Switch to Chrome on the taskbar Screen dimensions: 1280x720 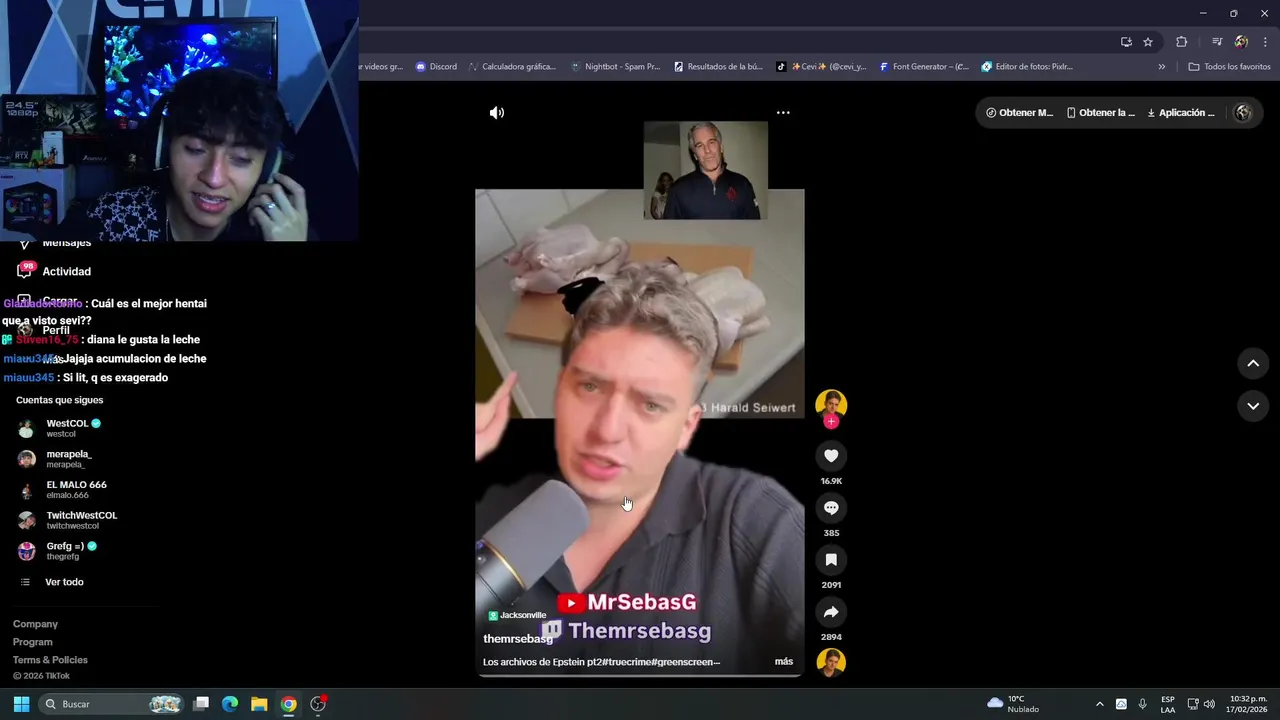pyautogui.click(x=288, y=704)
